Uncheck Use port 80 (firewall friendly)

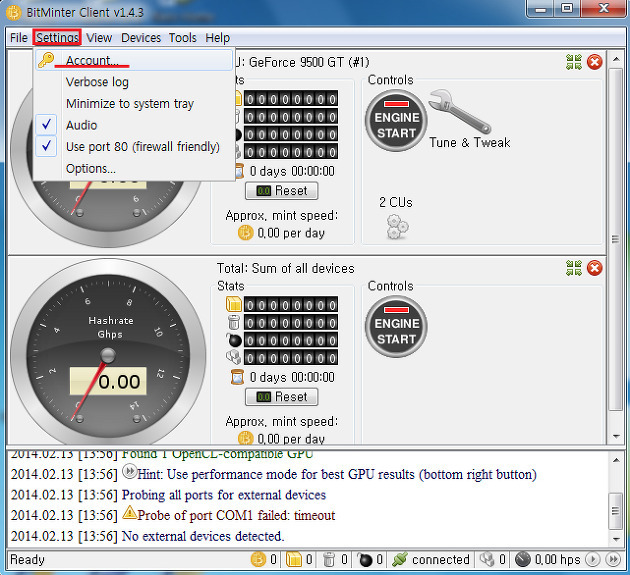[x=133, y=147]
